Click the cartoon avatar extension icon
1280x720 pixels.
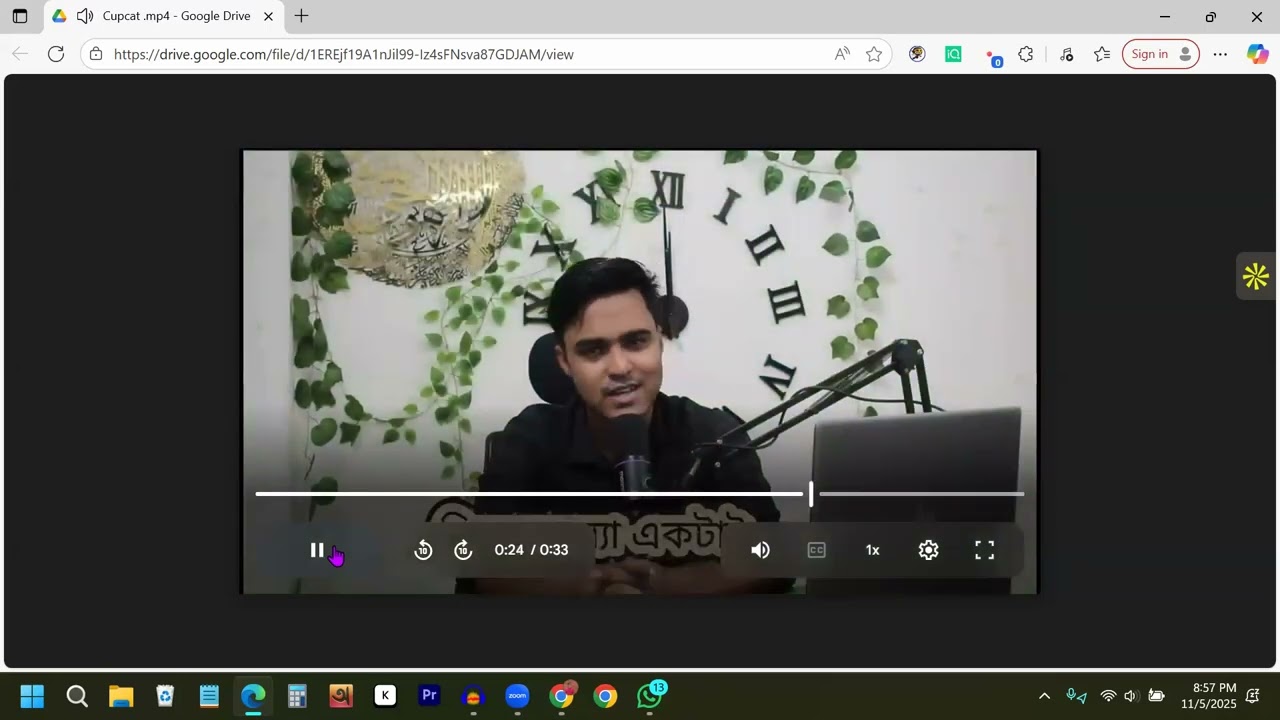pos(917,54)
